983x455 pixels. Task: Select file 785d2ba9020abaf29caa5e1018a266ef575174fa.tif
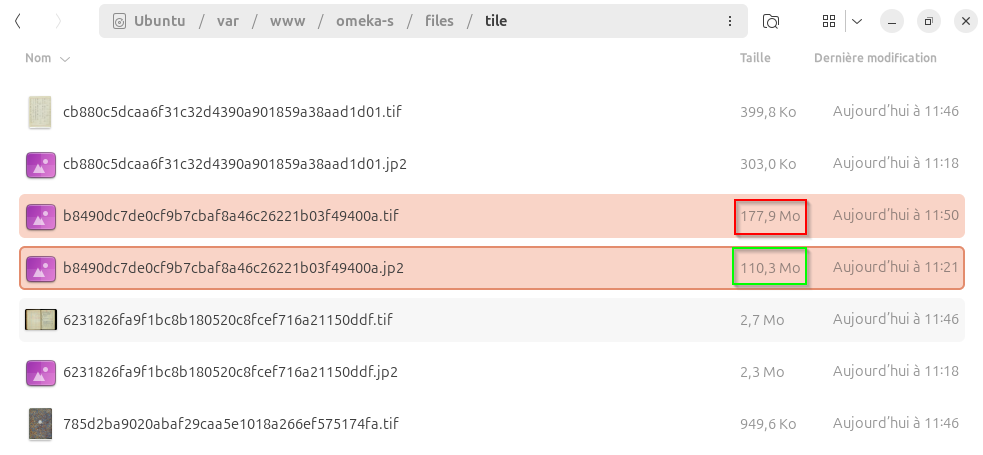[230, 424]
